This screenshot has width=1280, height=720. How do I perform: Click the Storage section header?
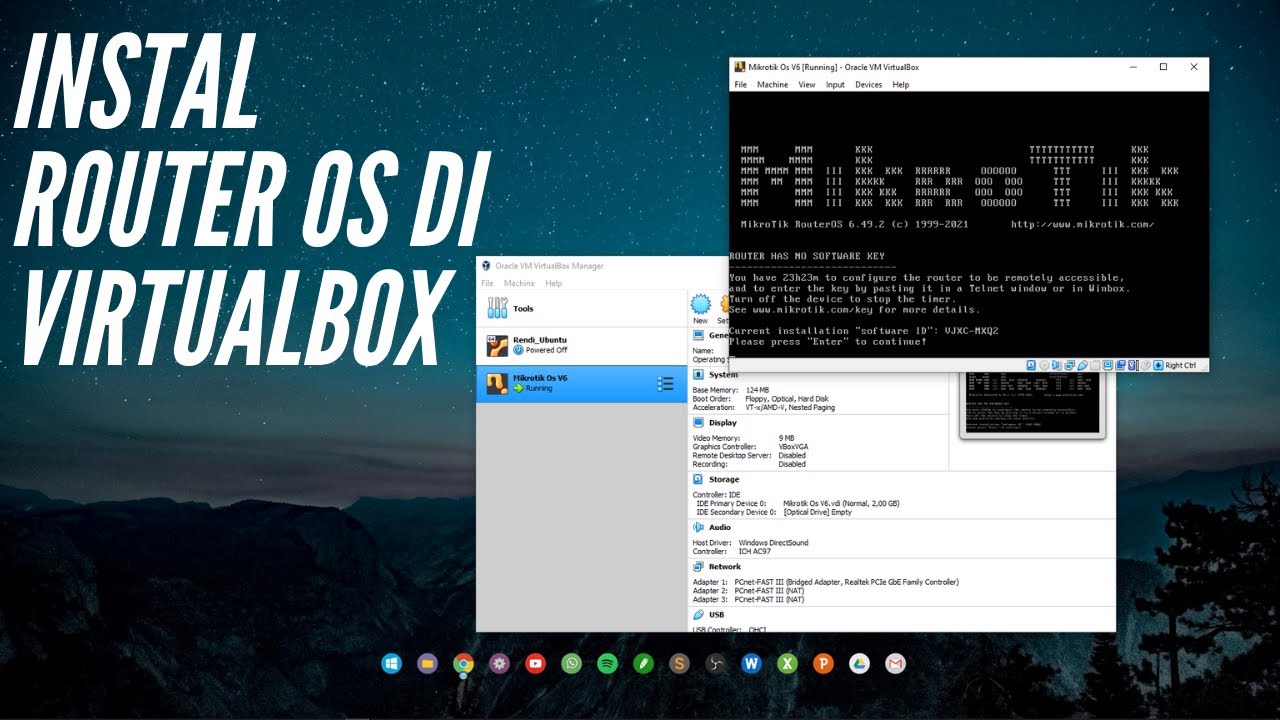724,480
